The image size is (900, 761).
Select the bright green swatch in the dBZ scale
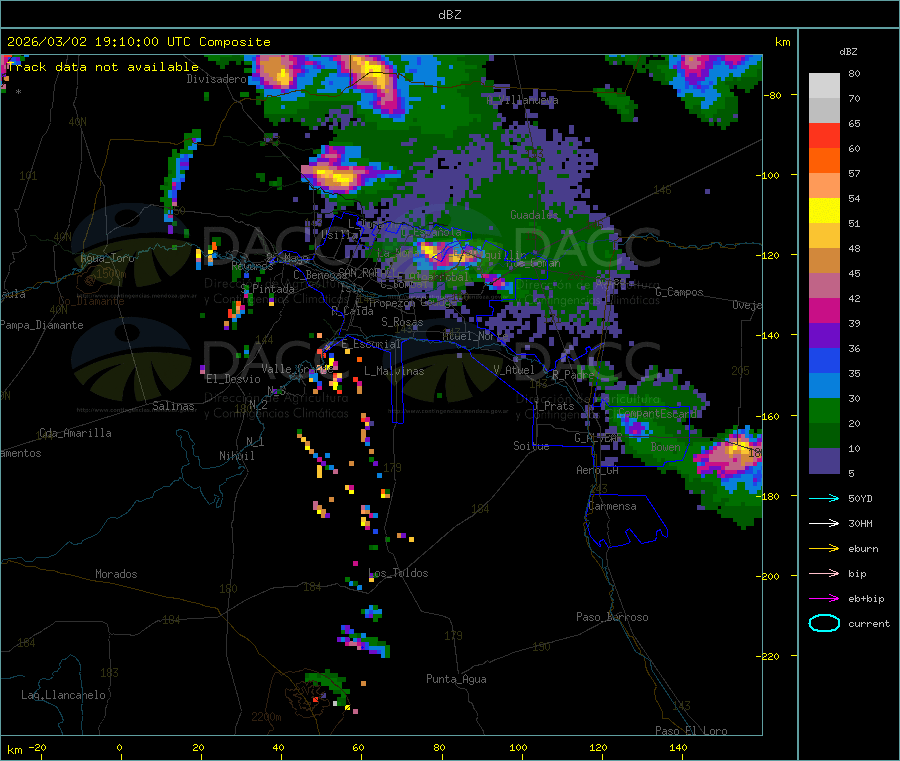pos(824,410)
